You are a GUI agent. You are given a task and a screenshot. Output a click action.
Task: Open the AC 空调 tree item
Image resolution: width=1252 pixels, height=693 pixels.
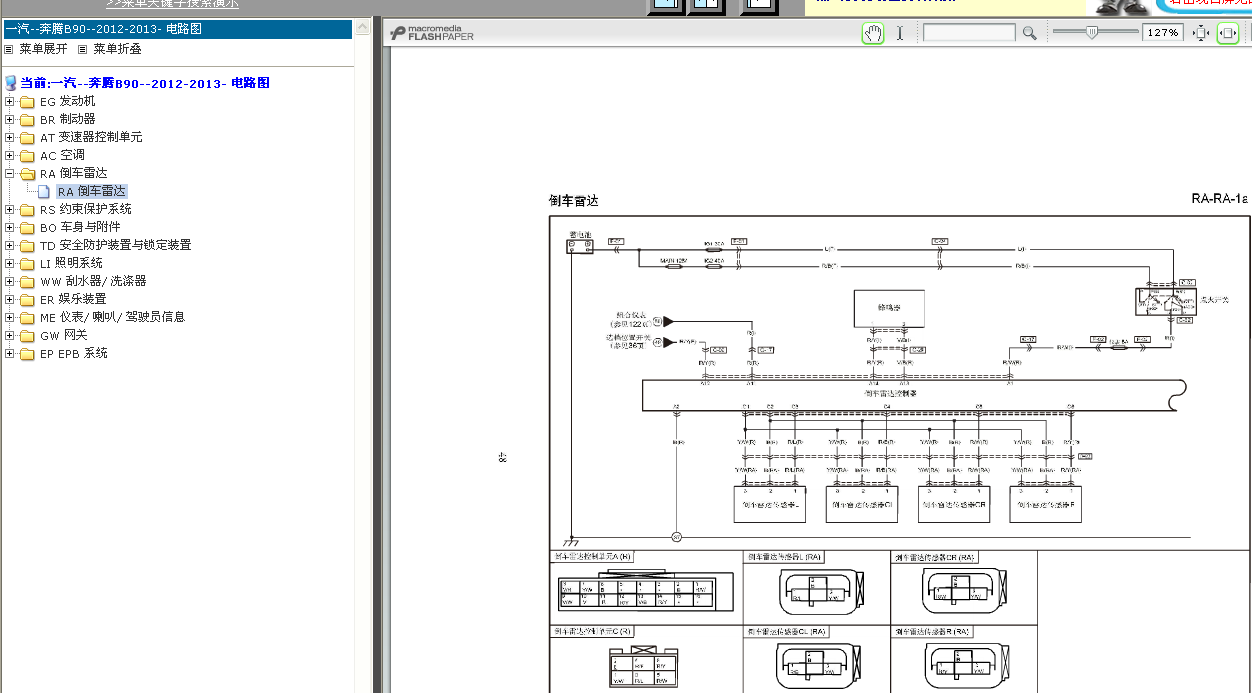coord(62,155)
